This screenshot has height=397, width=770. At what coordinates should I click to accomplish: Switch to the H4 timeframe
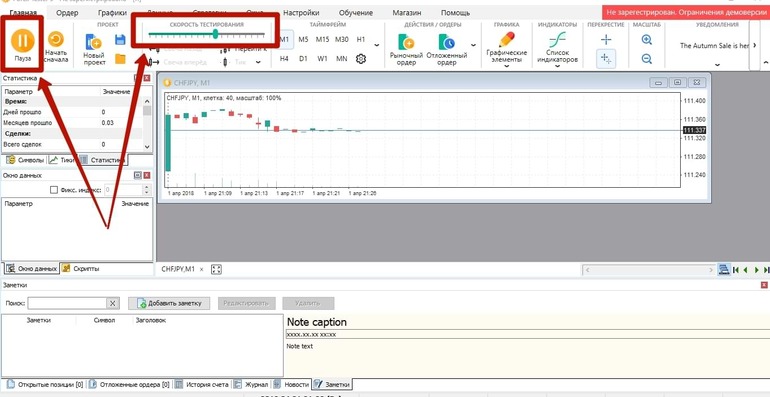[284, 59]
